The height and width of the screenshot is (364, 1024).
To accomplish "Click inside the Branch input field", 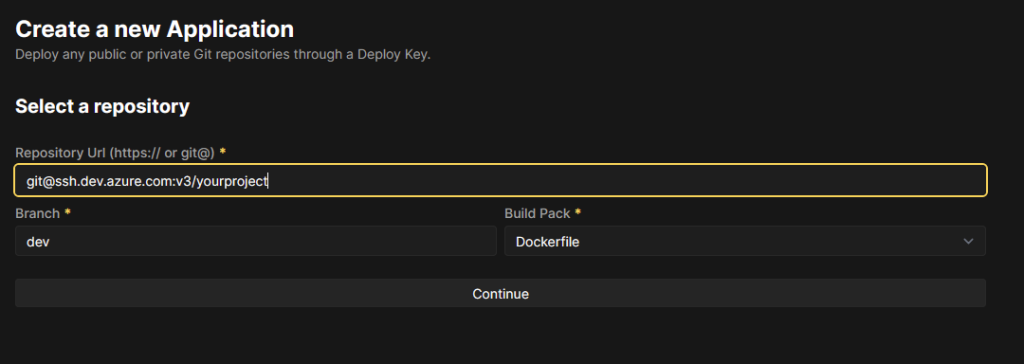I will pyautogui.click(x=255, y=241).
